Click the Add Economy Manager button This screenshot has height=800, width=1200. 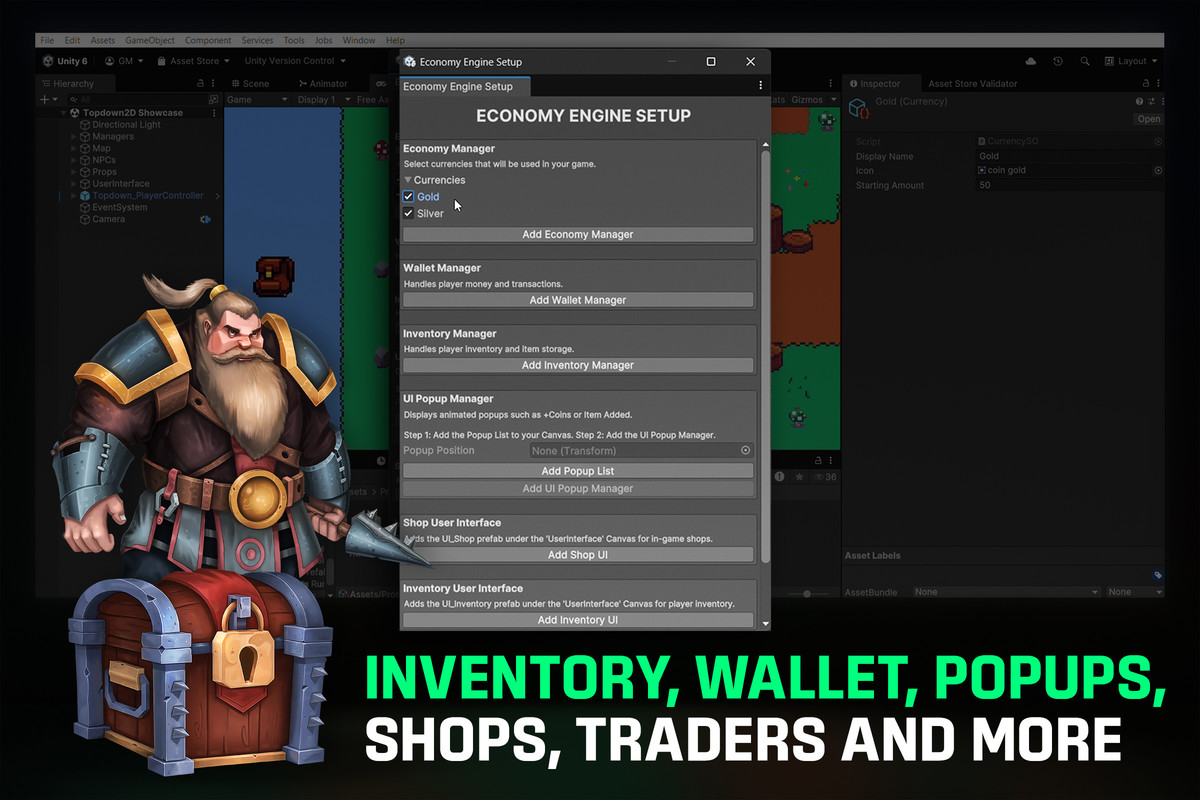[x=578, y=235]
